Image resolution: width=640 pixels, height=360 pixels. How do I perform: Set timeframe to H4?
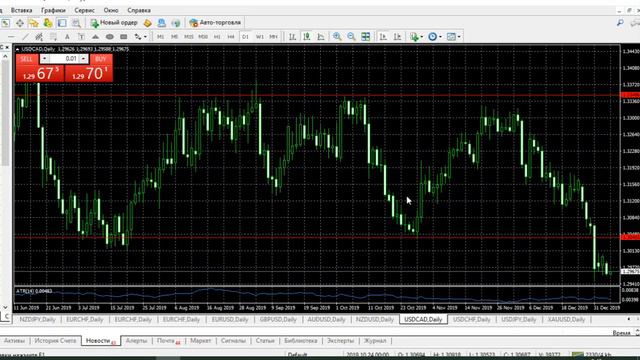point(231,37)
